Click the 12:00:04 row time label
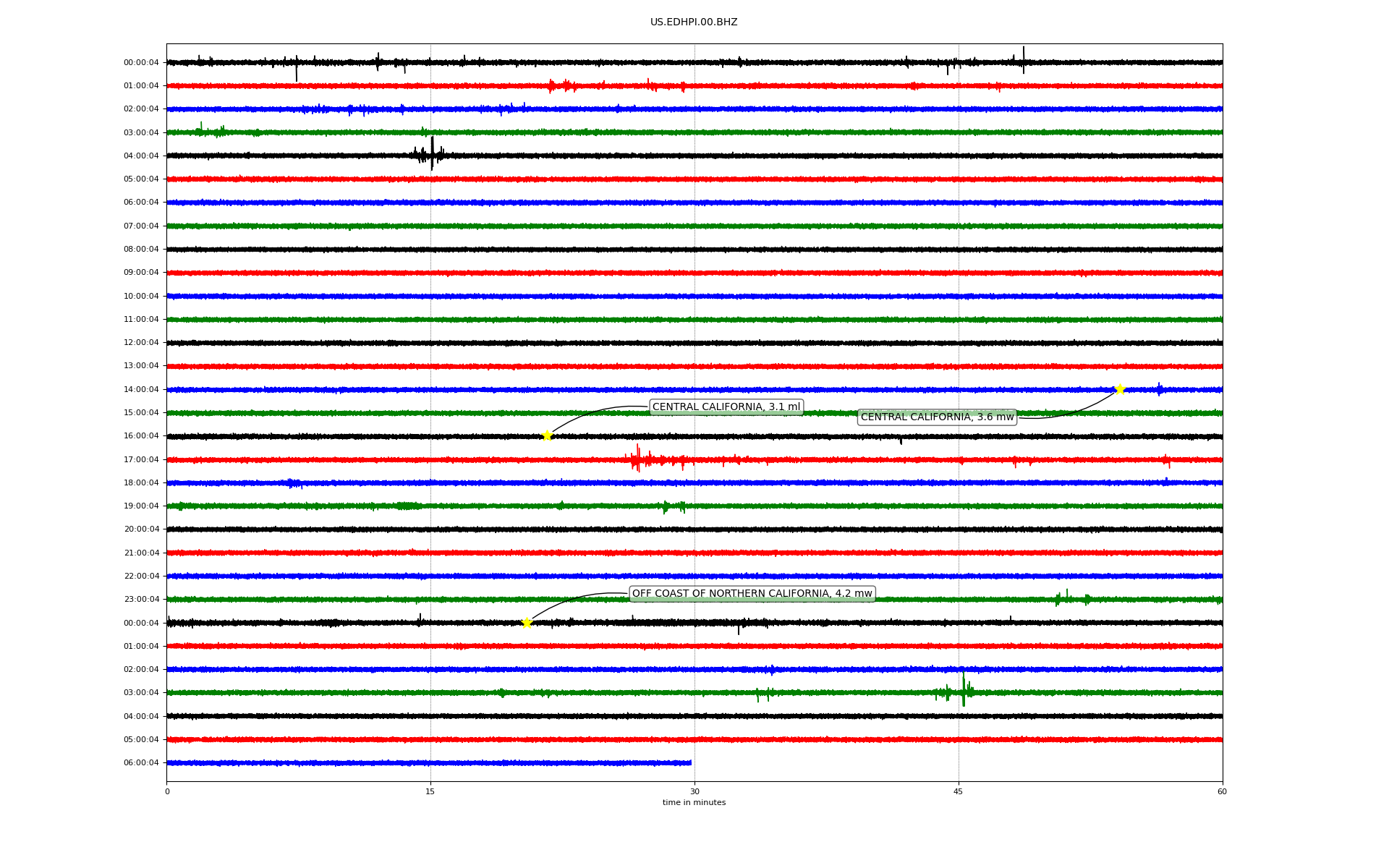 [141, 343]
